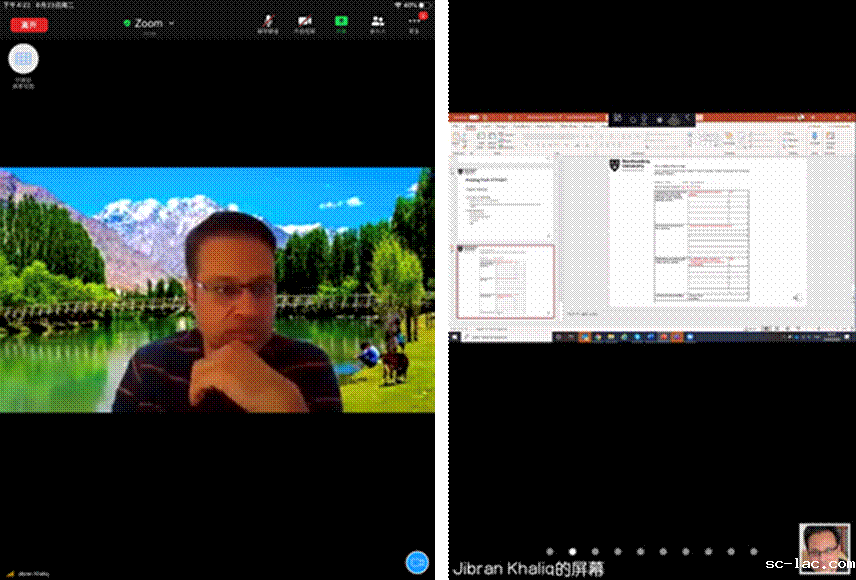Tap the green Share screen icon

341,23
